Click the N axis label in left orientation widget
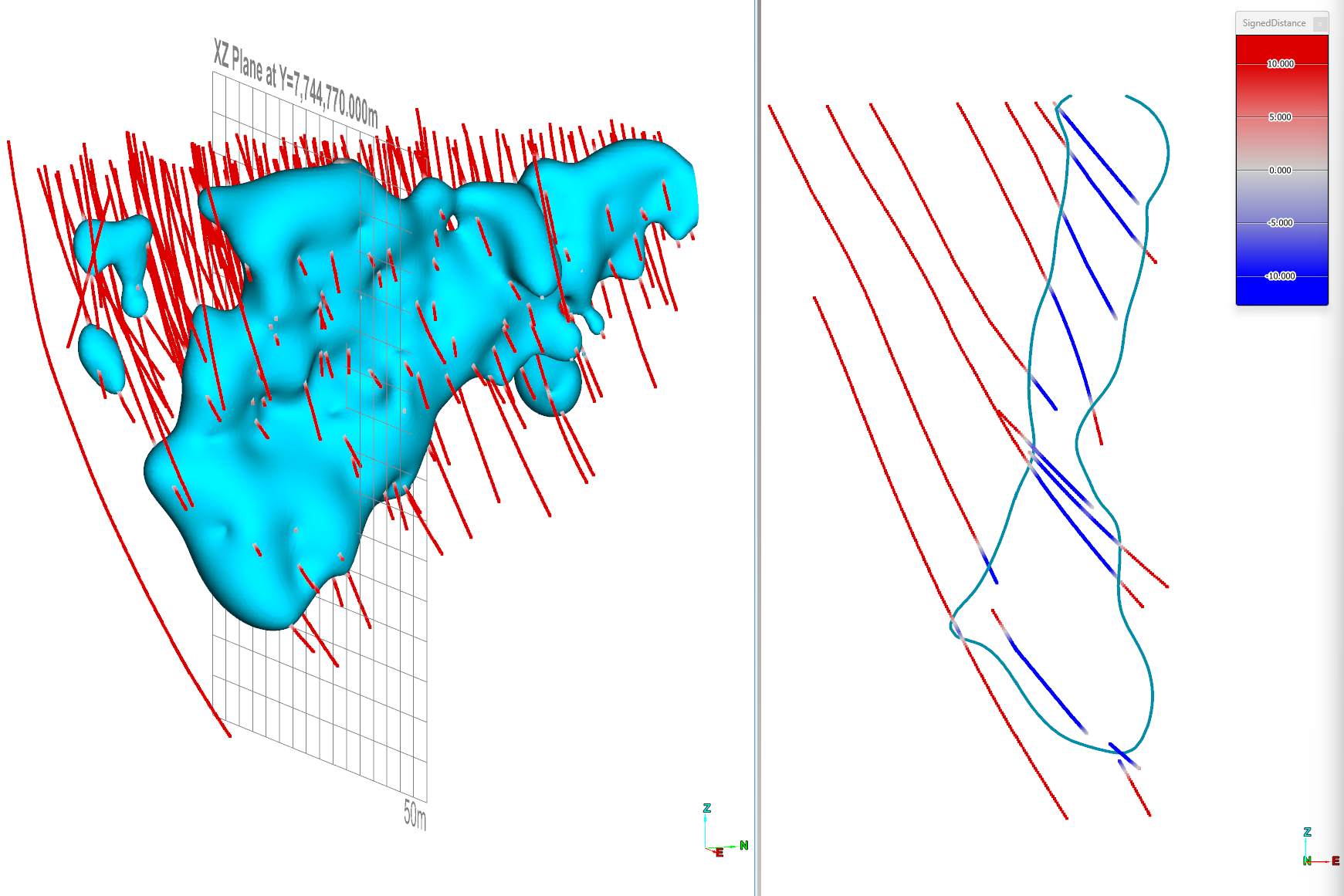This screenshot has width=1344, height=896. [743, 845]
